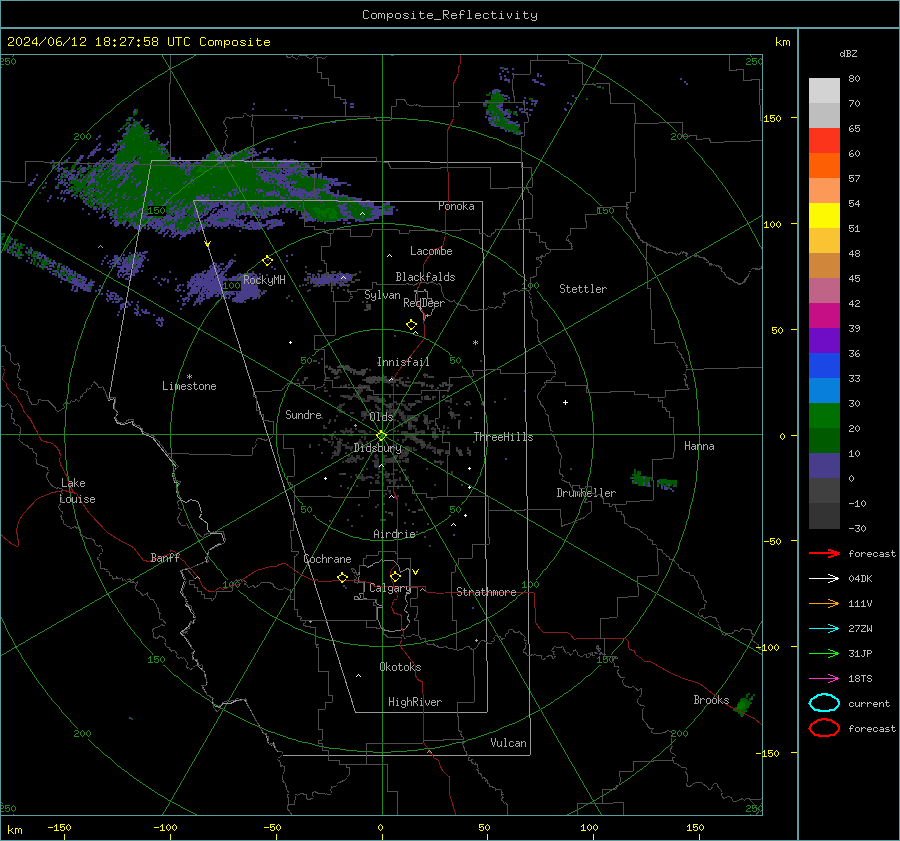
Task: Select the orange swatch between 60 and 57 dBZ
Action: 824,166
